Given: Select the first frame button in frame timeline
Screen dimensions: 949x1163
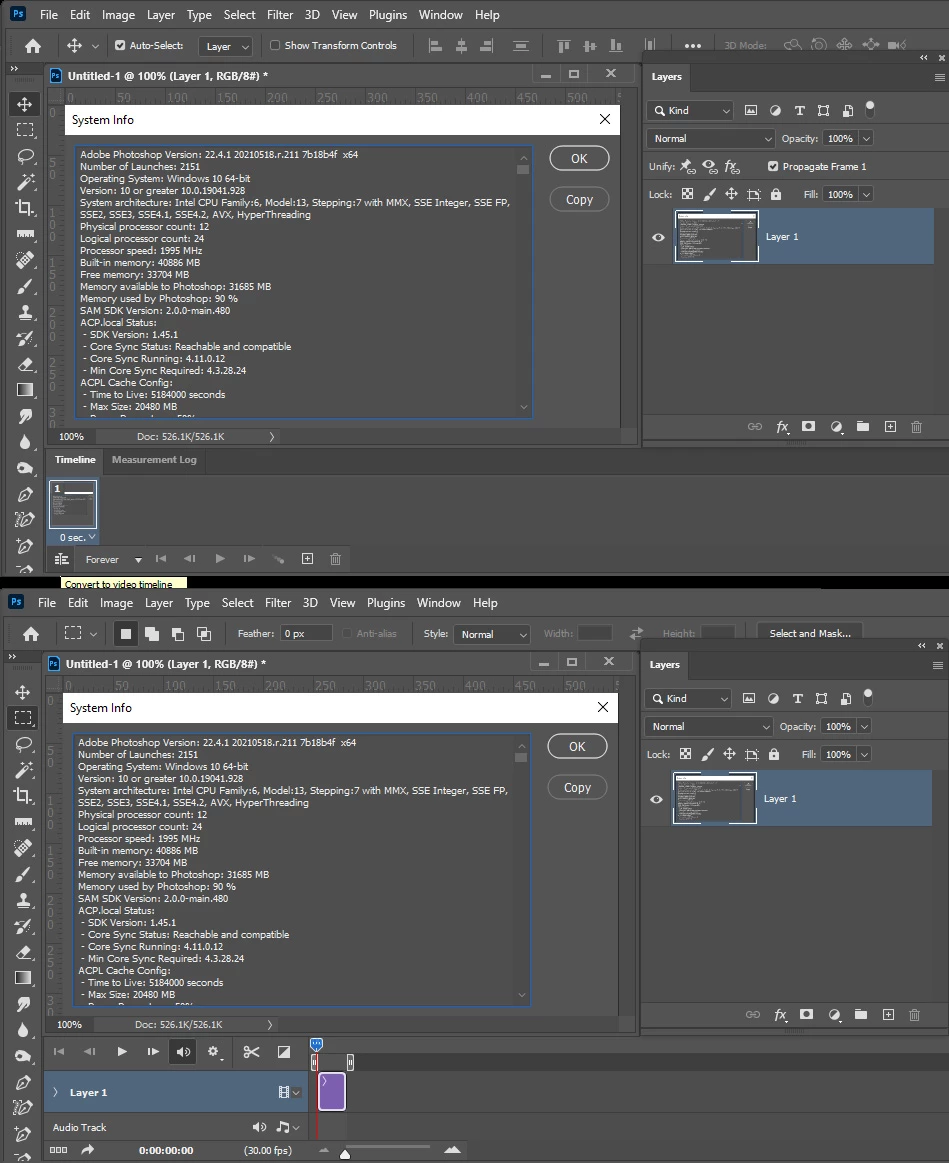Looking at the screenshot, I should coord(161,559).
